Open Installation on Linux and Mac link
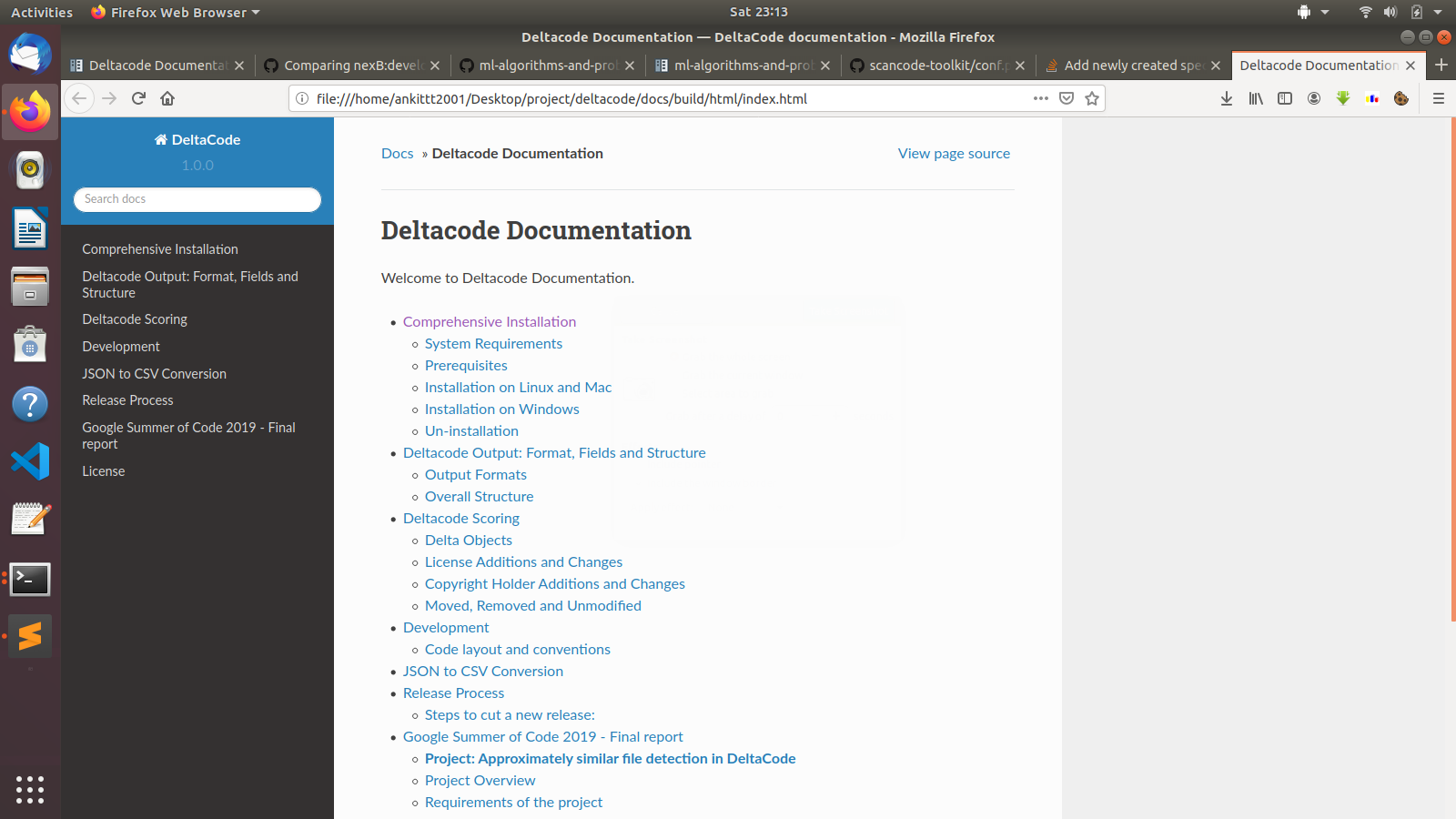The height and width of the screenshot is (819, 1456). 518,388
